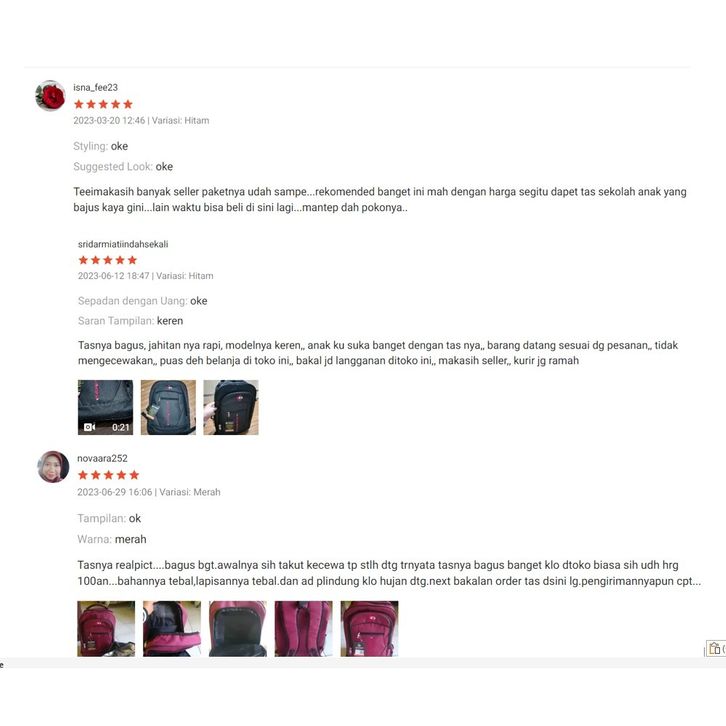726x726 pixels.
Task: Click the novaara252 username
Action: 102,458
